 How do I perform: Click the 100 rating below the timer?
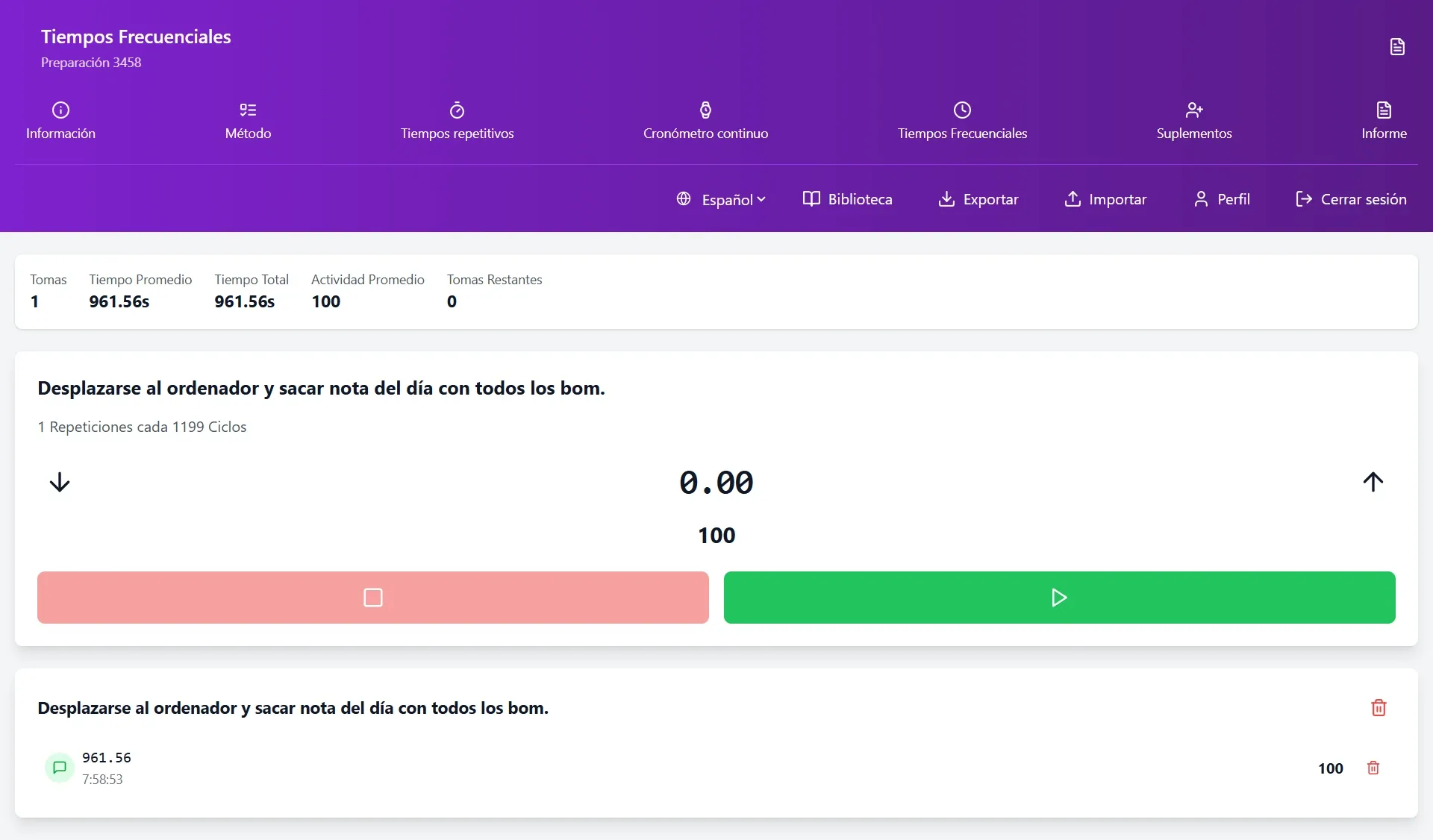[716, 535]
